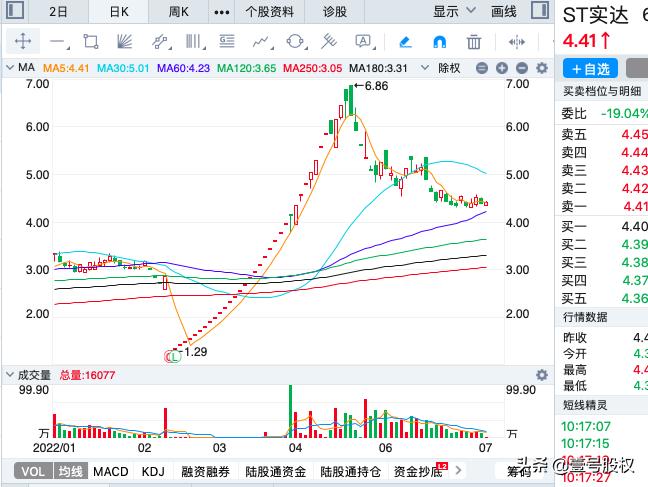Select the VOL indicator button
The image size is (648, 487).
33,471
